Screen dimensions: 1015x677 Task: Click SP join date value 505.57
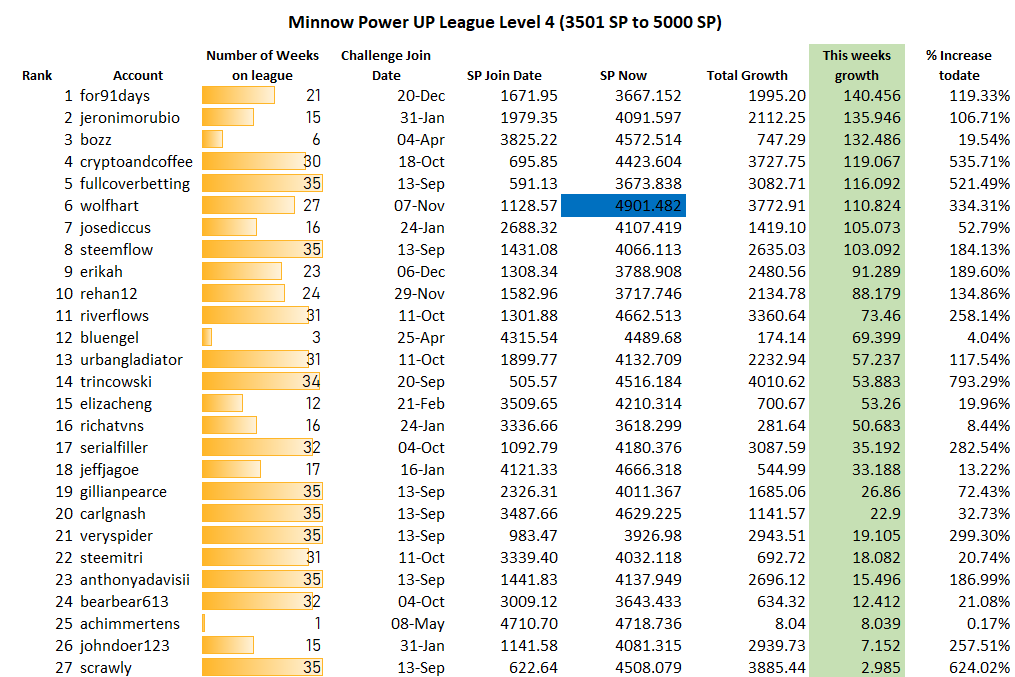point(533,382)
